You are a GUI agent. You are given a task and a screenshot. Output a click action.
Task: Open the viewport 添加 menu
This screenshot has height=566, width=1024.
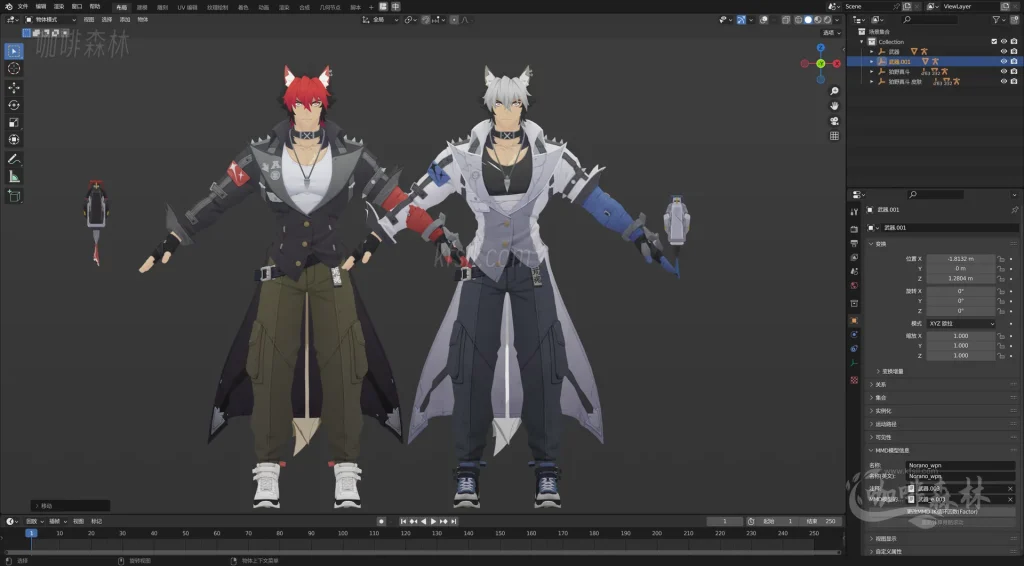coord(125,20)
